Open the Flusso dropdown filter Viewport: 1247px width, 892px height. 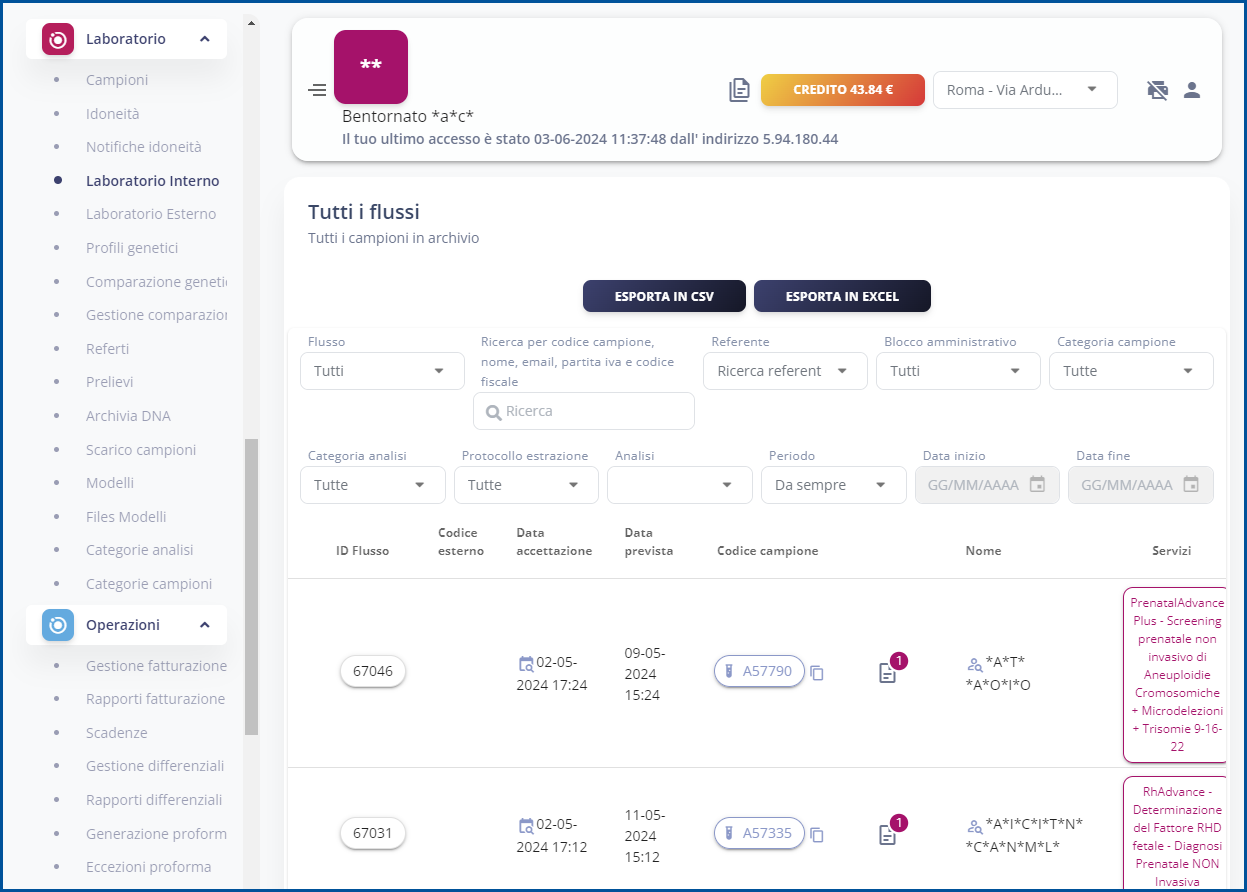(x=382, y=371)
